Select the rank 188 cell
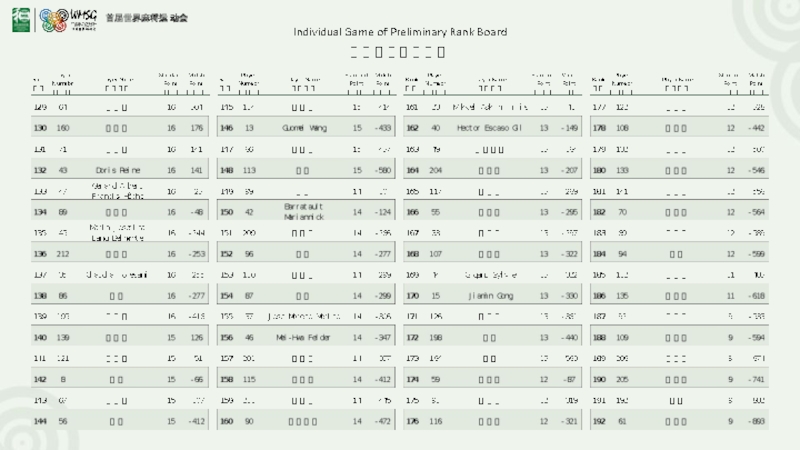 point(599,338)
